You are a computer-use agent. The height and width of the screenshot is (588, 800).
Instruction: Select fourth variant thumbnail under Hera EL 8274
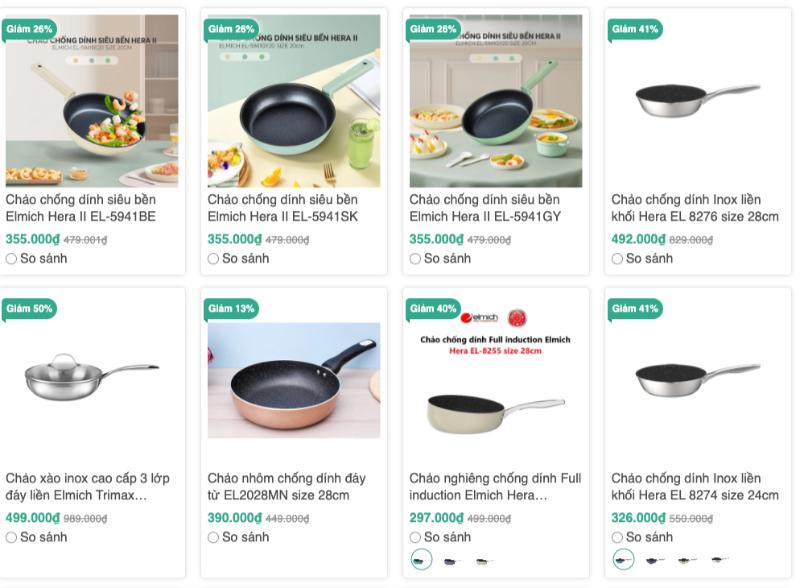point(719,560)
